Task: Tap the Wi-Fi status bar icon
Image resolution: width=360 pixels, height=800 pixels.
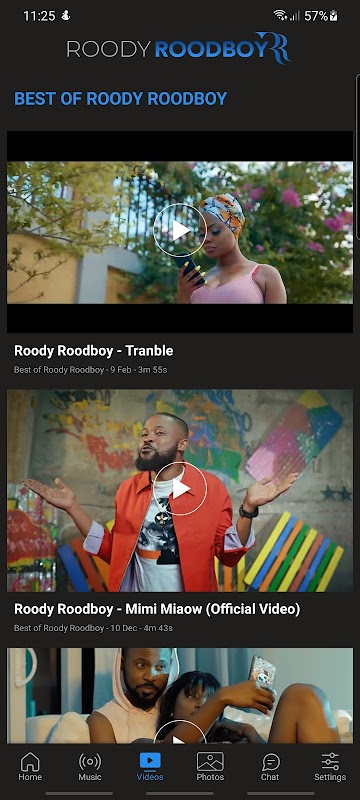Action: point(279,15)
